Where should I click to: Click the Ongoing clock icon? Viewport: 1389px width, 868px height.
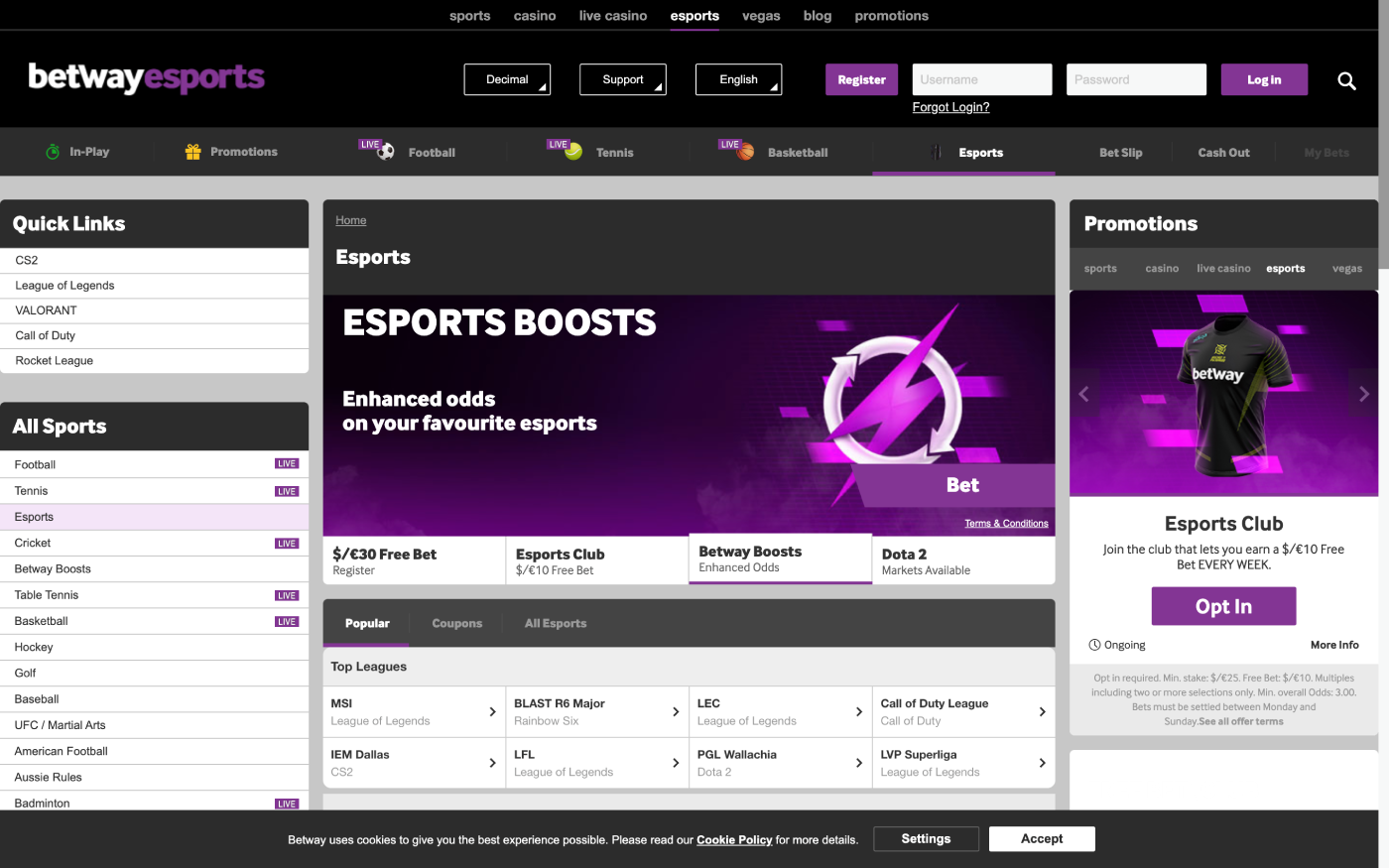1094,645
